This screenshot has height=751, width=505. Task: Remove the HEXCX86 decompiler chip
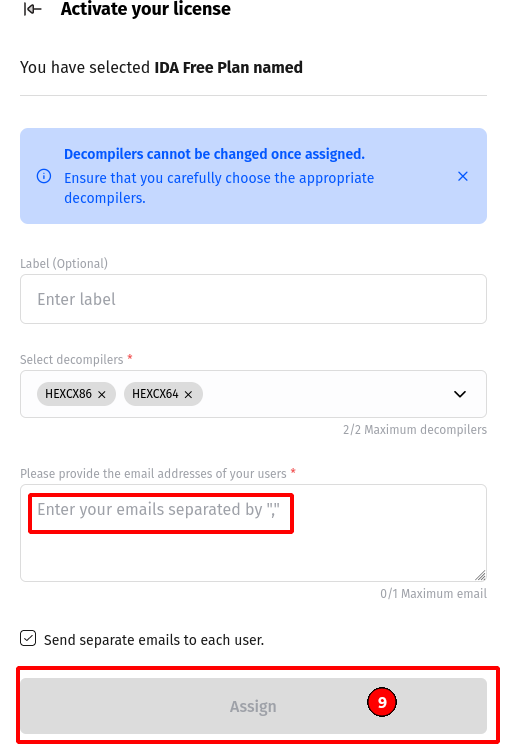[102, 394]
